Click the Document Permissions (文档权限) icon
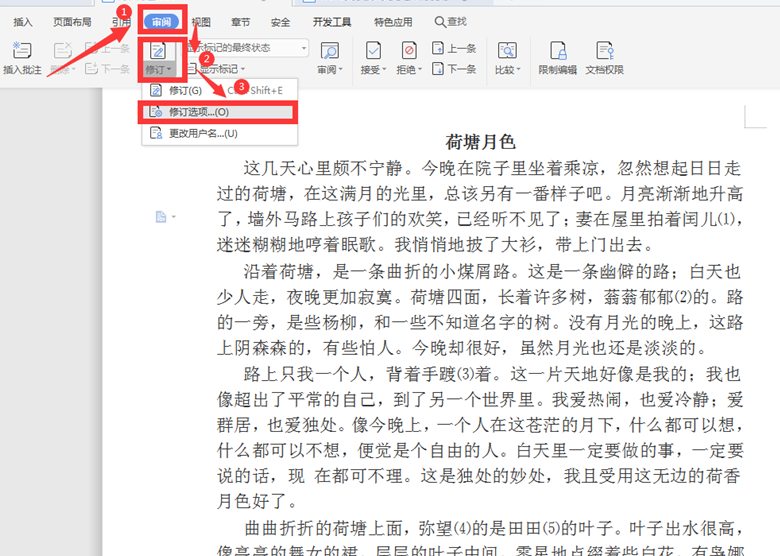This screenshot has width=780, height=556. tap(605, 51)
